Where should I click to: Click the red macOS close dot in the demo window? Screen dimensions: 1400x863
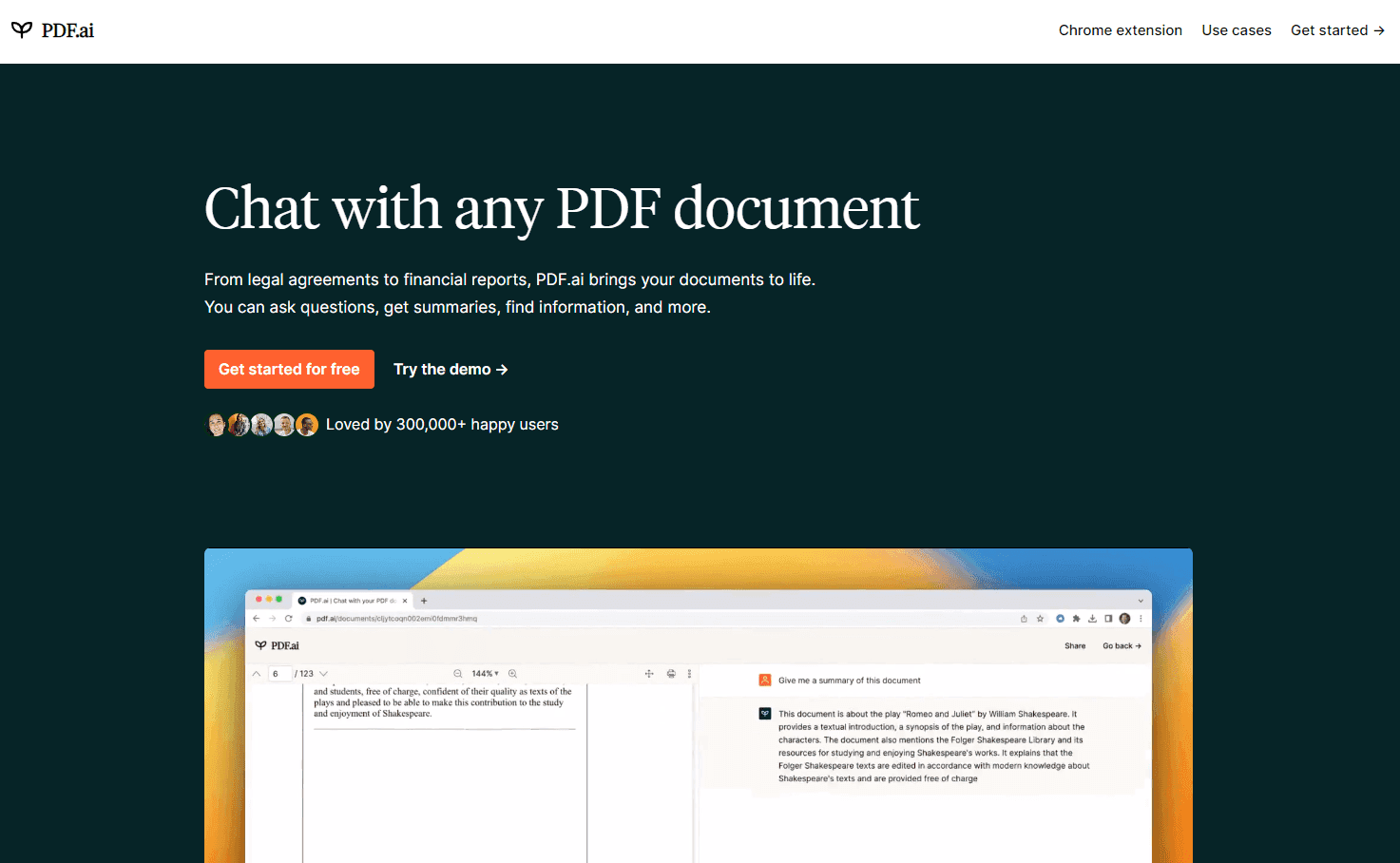coord(259,600)
